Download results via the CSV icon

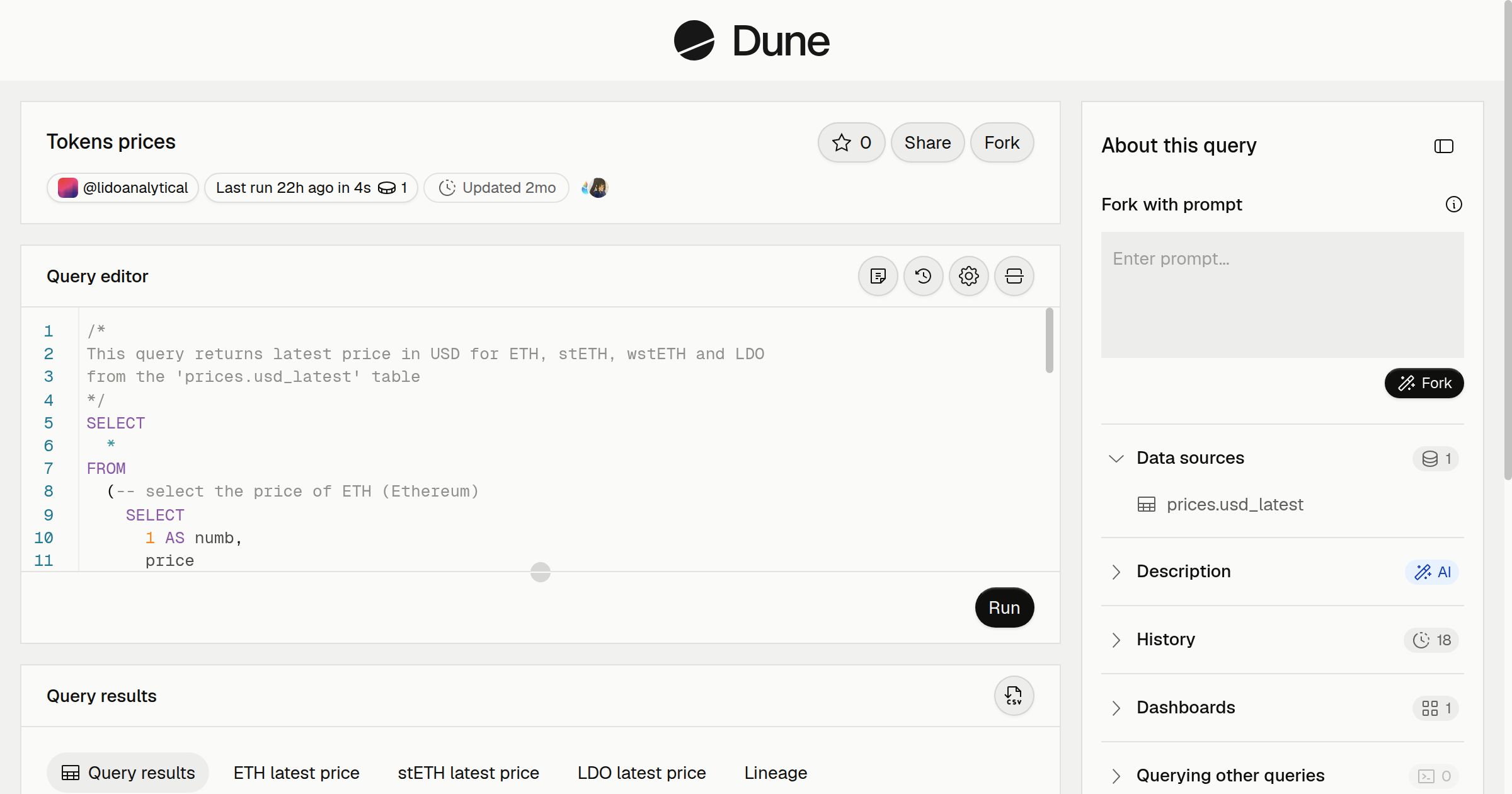tap(1014, 696)
